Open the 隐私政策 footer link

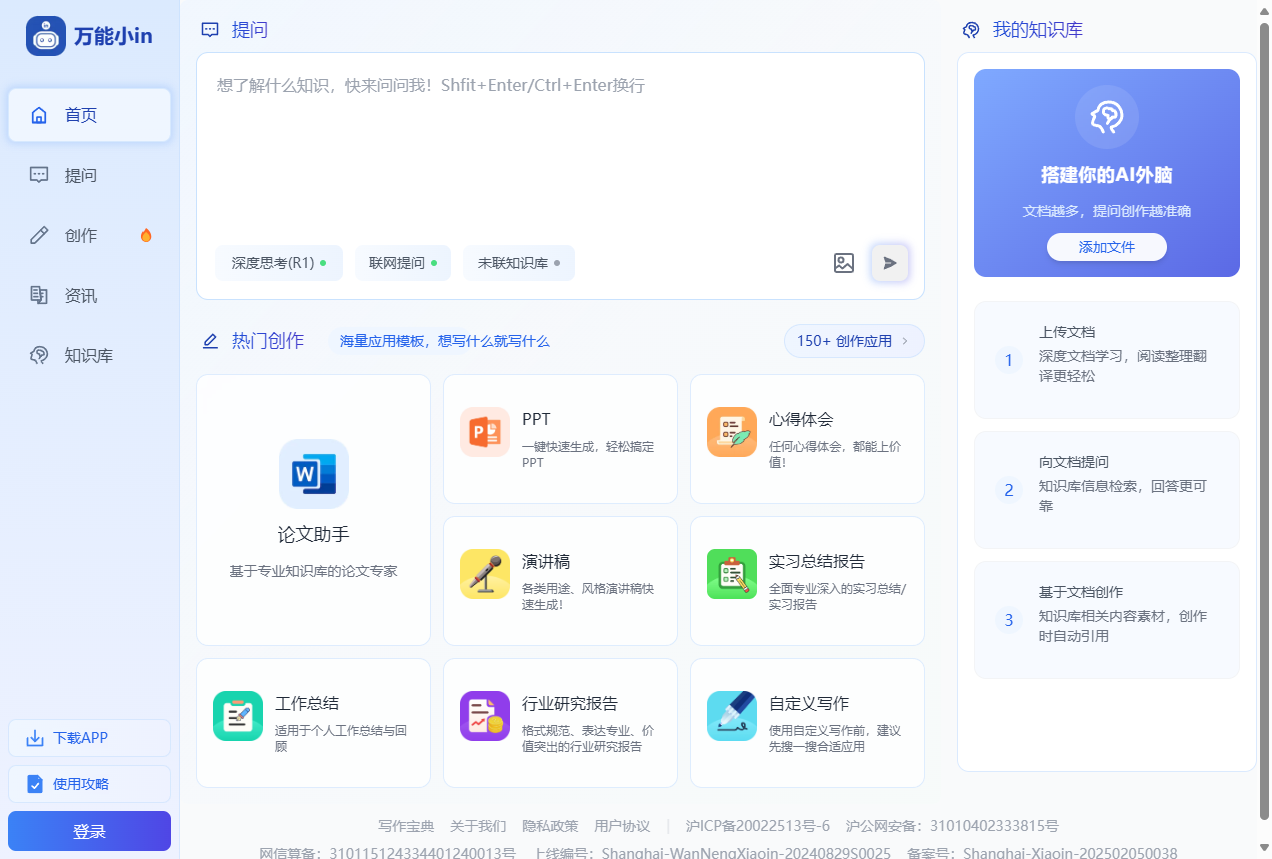pyautogui.click(x=548, y=826)
